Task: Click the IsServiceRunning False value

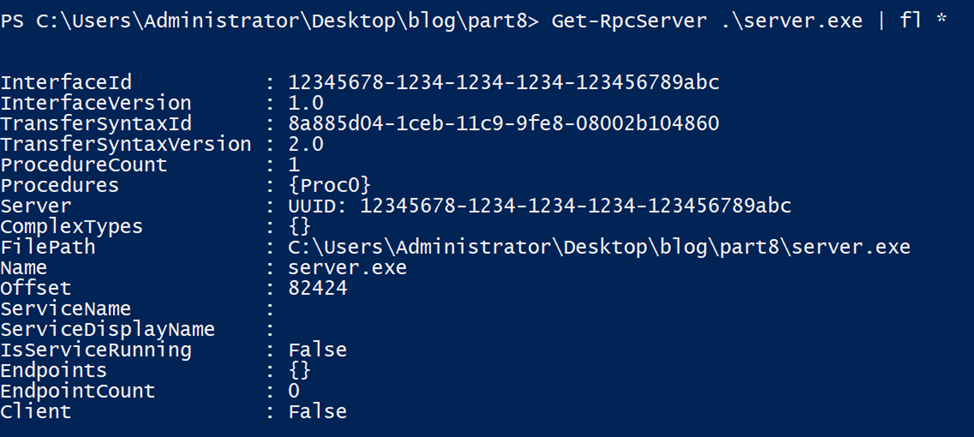Action: click(x=317, y=350)
